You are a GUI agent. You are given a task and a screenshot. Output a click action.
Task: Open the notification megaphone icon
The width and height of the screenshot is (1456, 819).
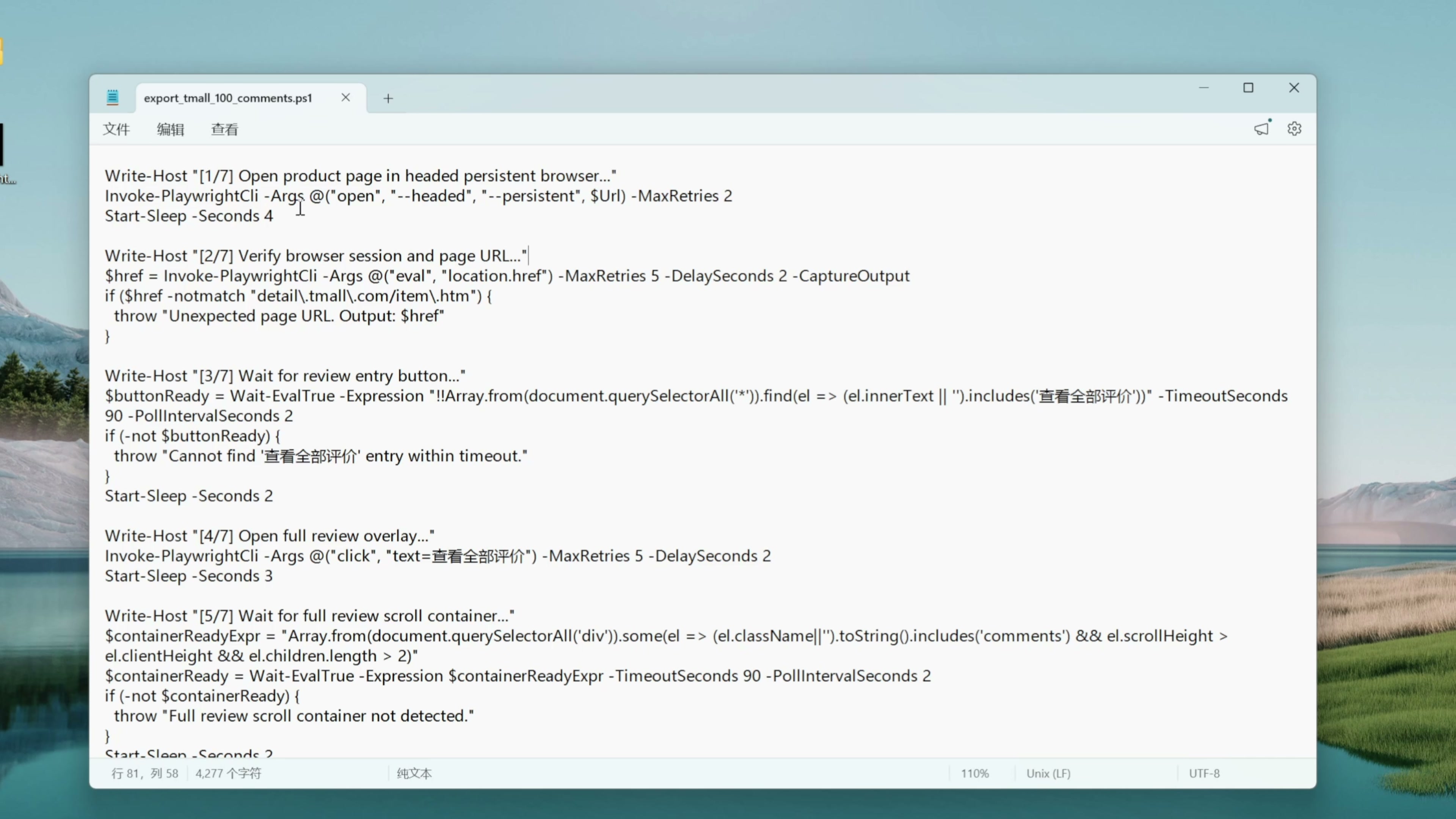1261,129
